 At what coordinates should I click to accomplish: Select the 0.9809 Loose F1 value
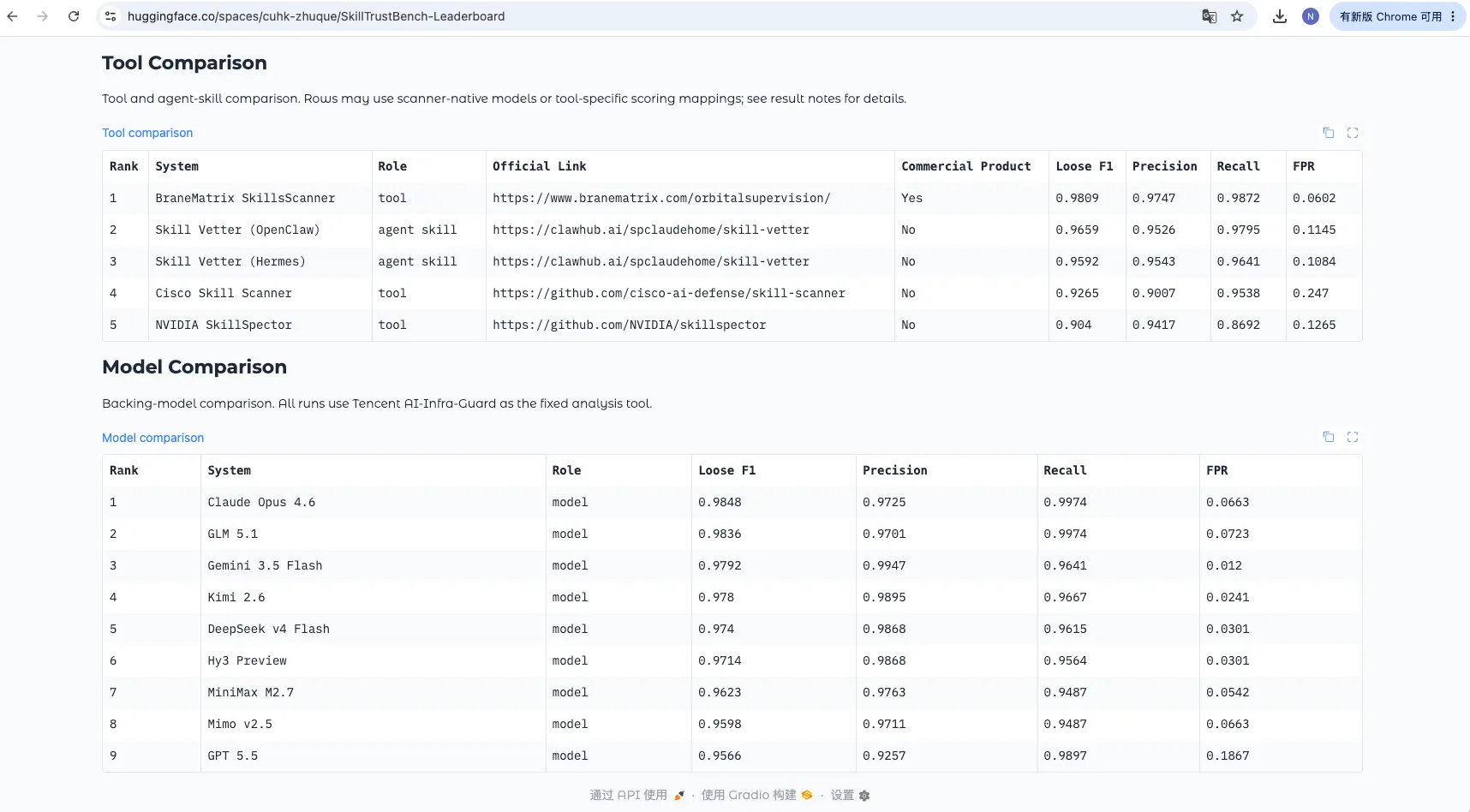pos(1087,198)
